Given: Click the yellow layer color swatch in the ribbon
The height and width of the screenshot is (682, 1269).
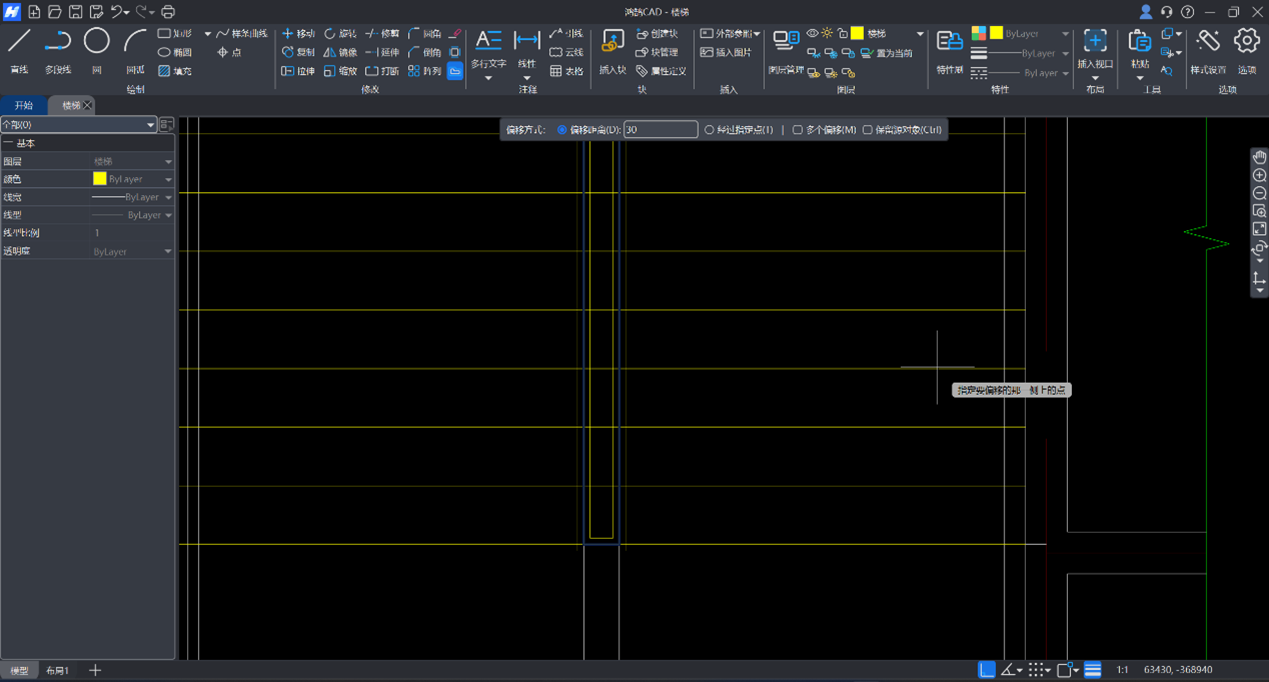Looking at the screenshot, I should 857,34.
